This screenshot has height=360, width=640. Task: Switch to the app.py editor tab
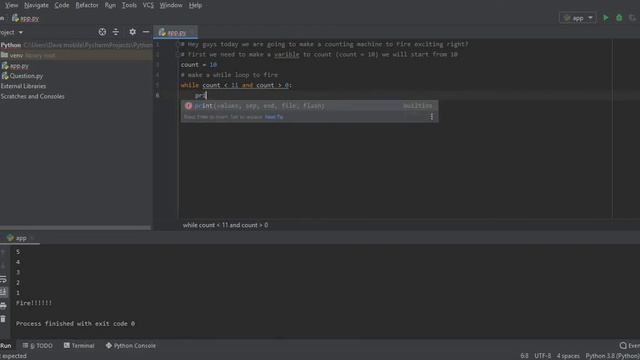coord(176,32)
